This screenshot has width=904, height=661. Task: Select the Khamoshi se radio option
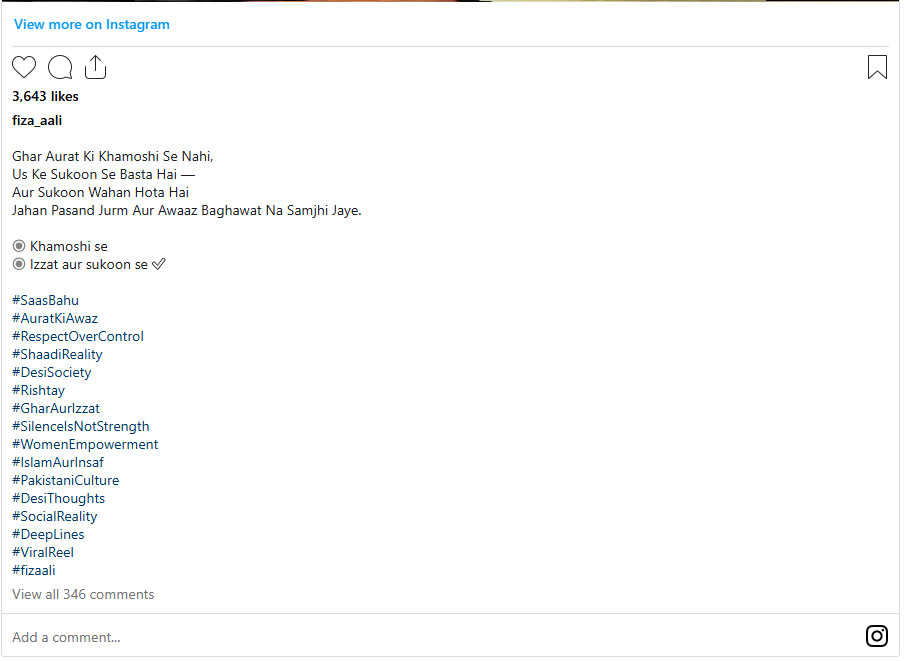pyautogui.click(x=19, y=246)
